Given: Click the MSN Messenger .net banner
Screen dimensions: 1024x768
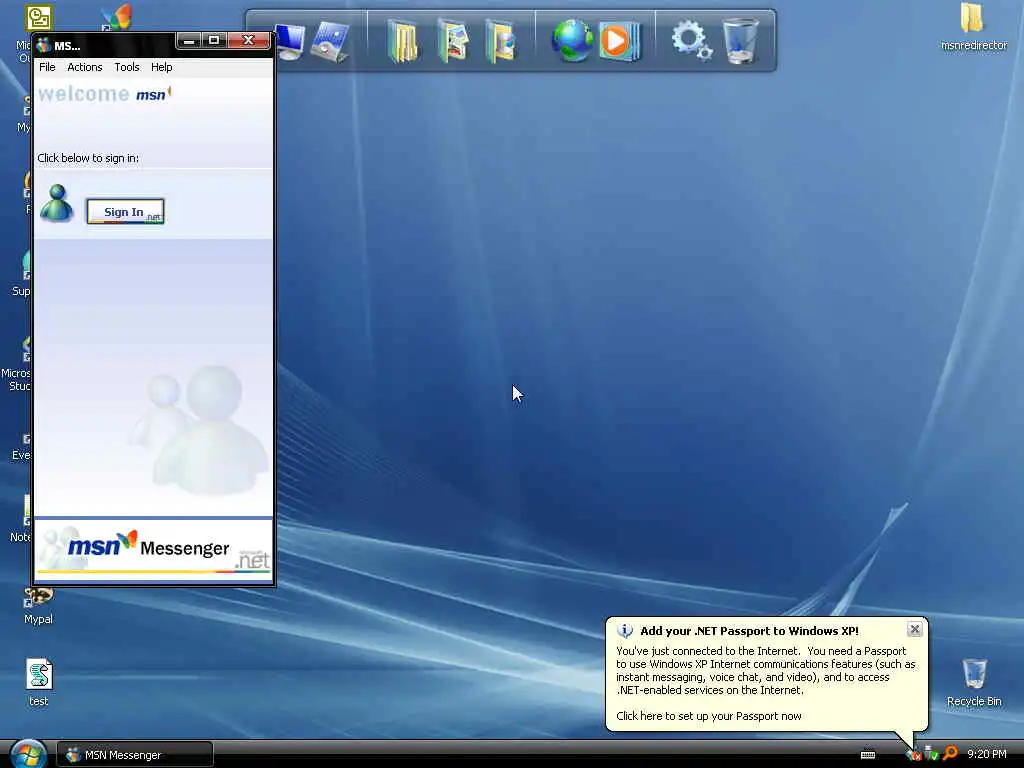Looking at the screenshot, I should [153, 549].
